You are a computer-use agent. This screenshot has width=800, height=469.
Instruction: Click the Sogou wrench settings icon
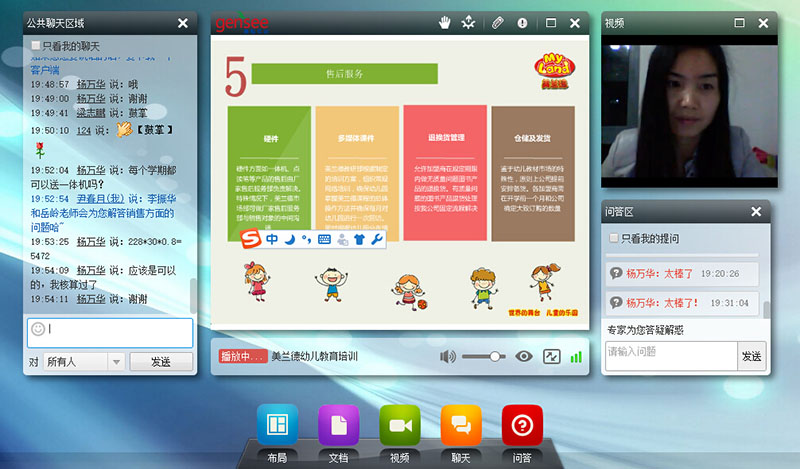[x=377, y=240]
